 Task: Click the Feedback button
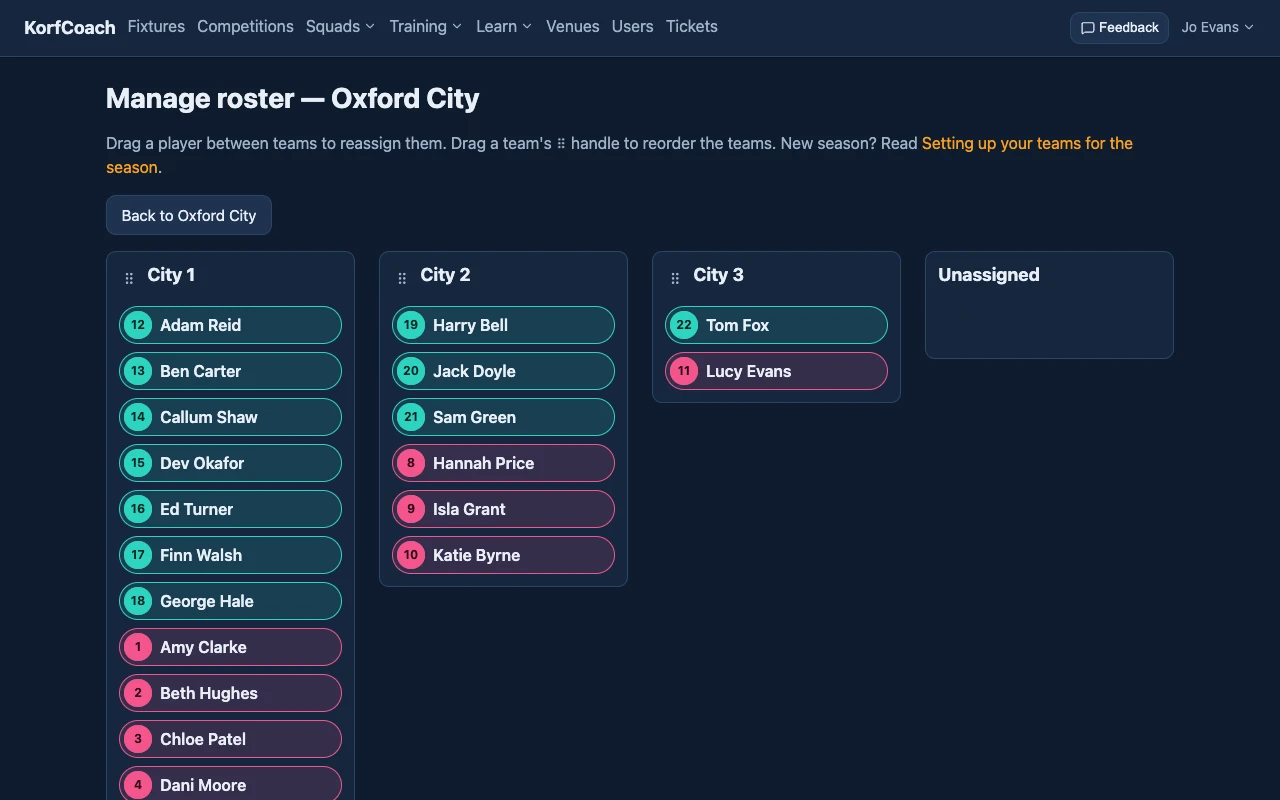click(1119, 28)
